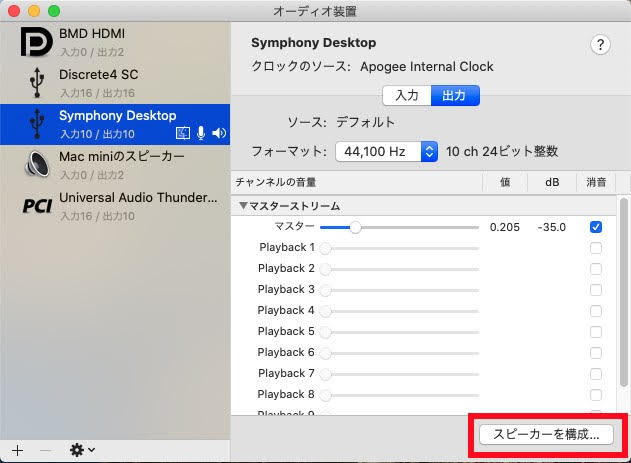Click the microphone input icon on Symphony Desktop

coord(201,133)
